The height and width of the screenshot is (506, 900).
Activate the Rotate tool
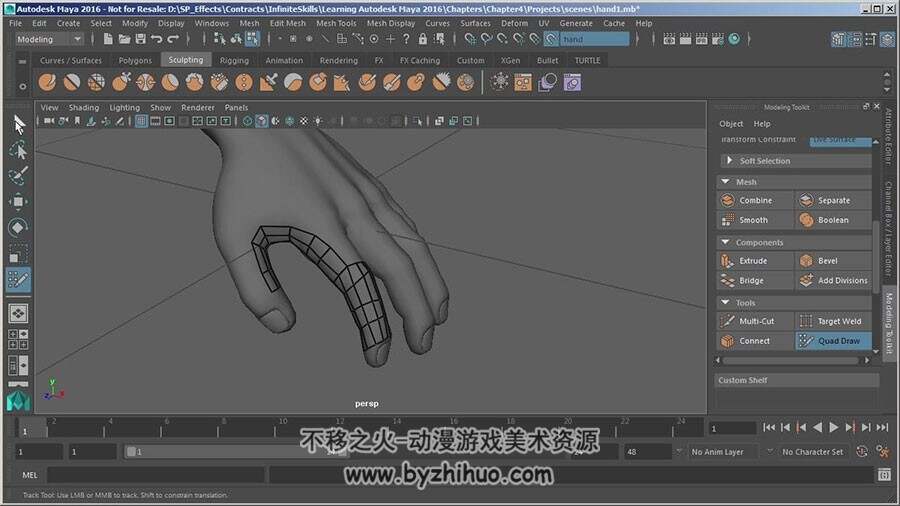click(18, 227)
